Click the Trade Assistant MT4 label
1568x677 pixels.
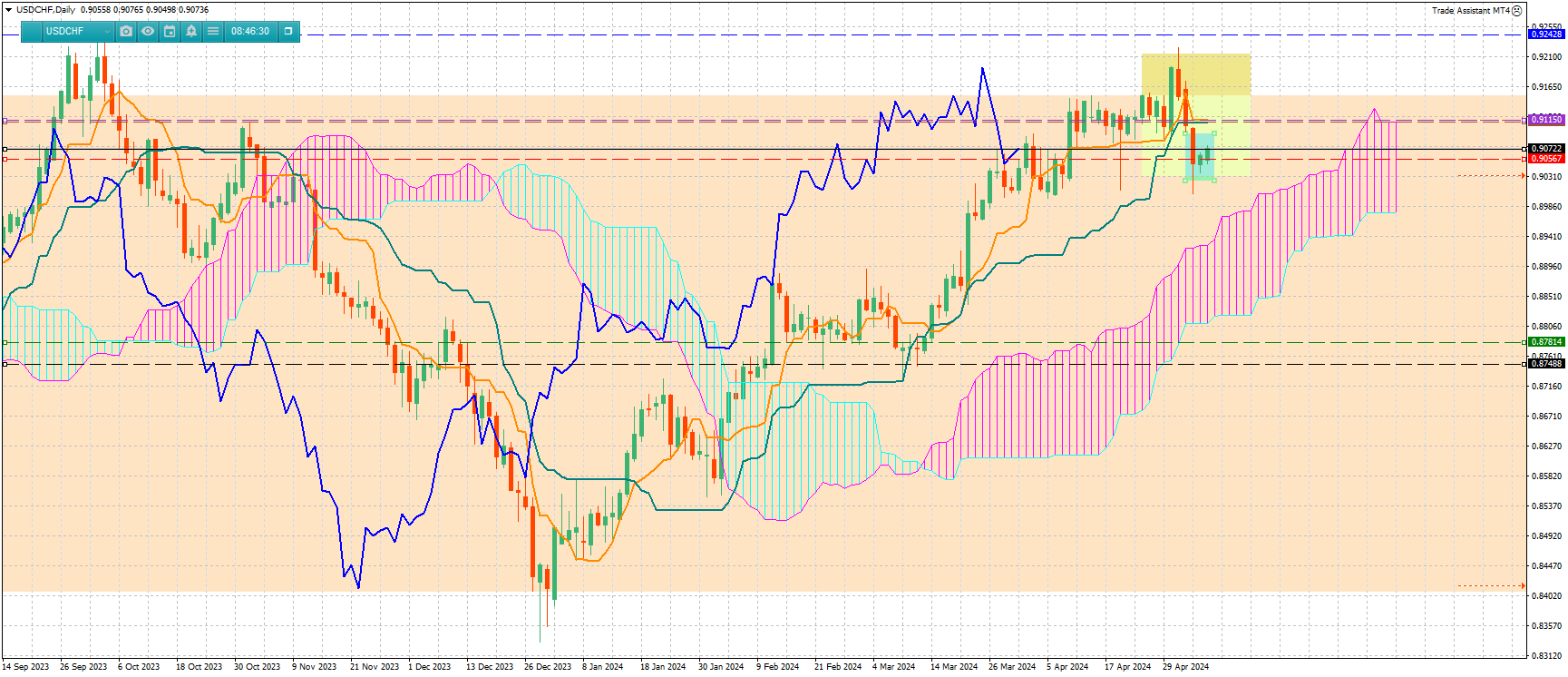[x=1471, y=11]
